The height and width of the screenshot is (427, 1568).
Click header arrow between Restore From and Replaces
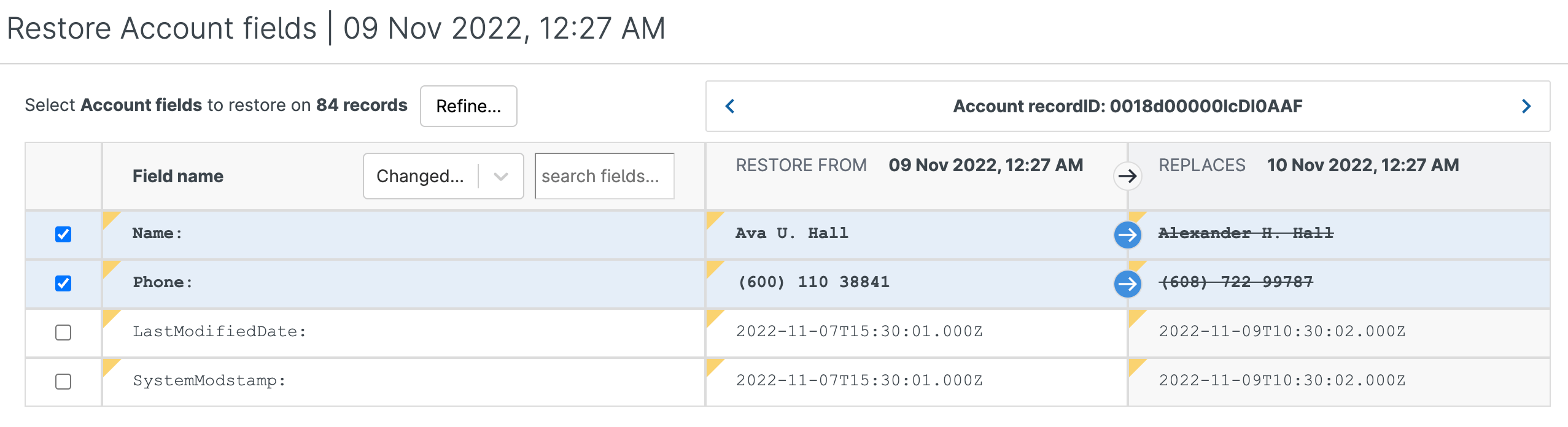pyautogui.click(x=1127, y=177)
